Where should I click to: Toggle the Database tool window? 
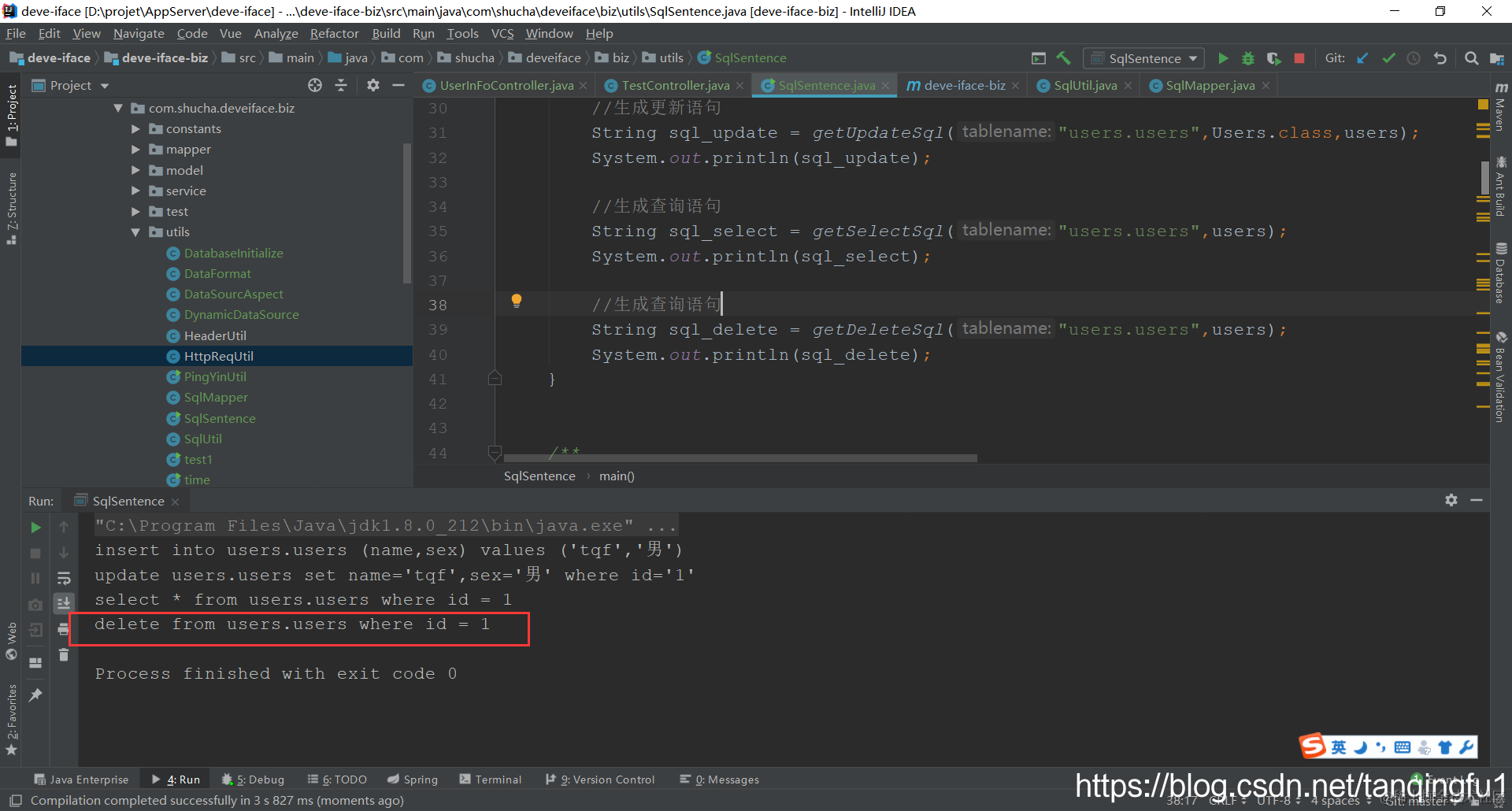tap(1501, 272)
